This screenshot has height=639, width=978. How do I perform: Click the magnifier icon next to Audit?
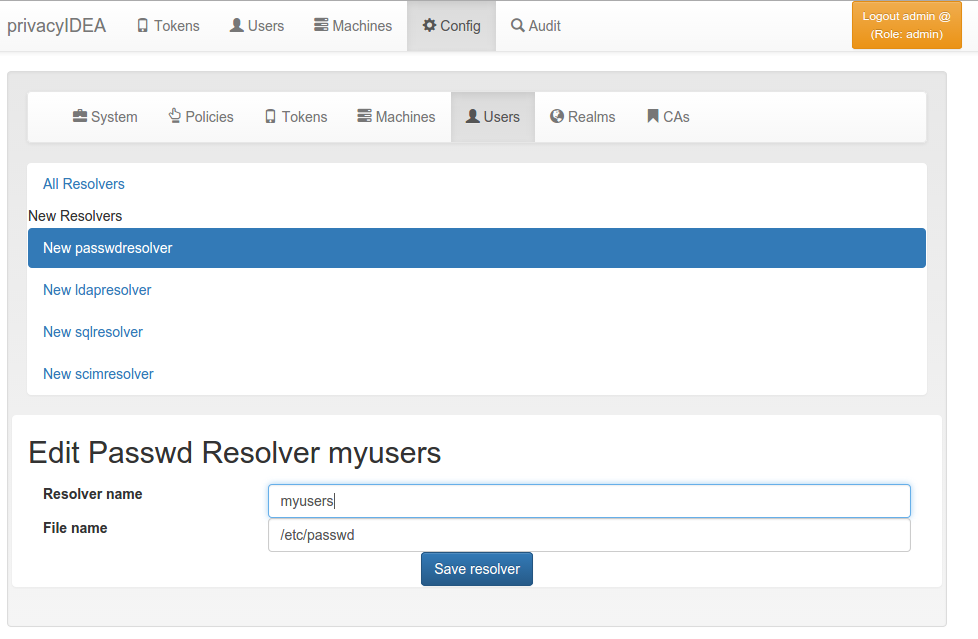(518, 25)
